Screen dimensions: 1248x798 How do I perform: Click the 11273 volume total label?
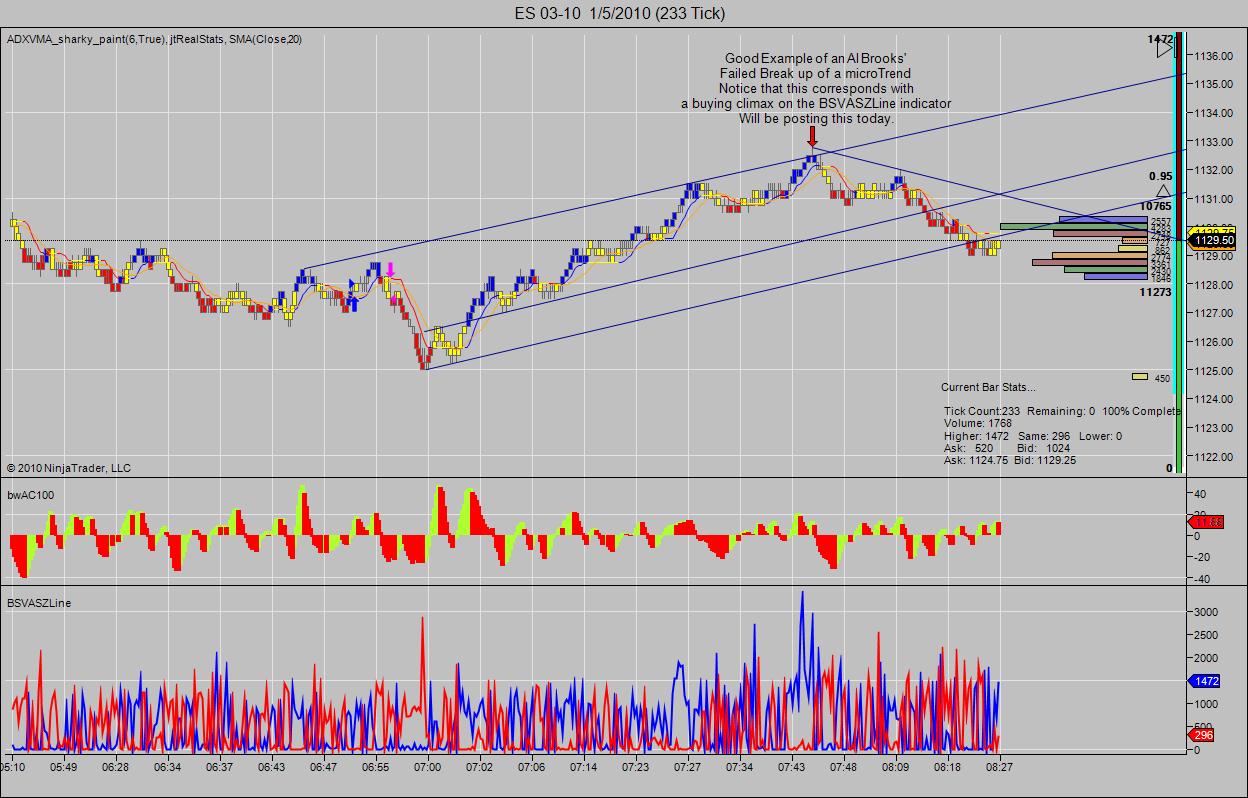1155,293
